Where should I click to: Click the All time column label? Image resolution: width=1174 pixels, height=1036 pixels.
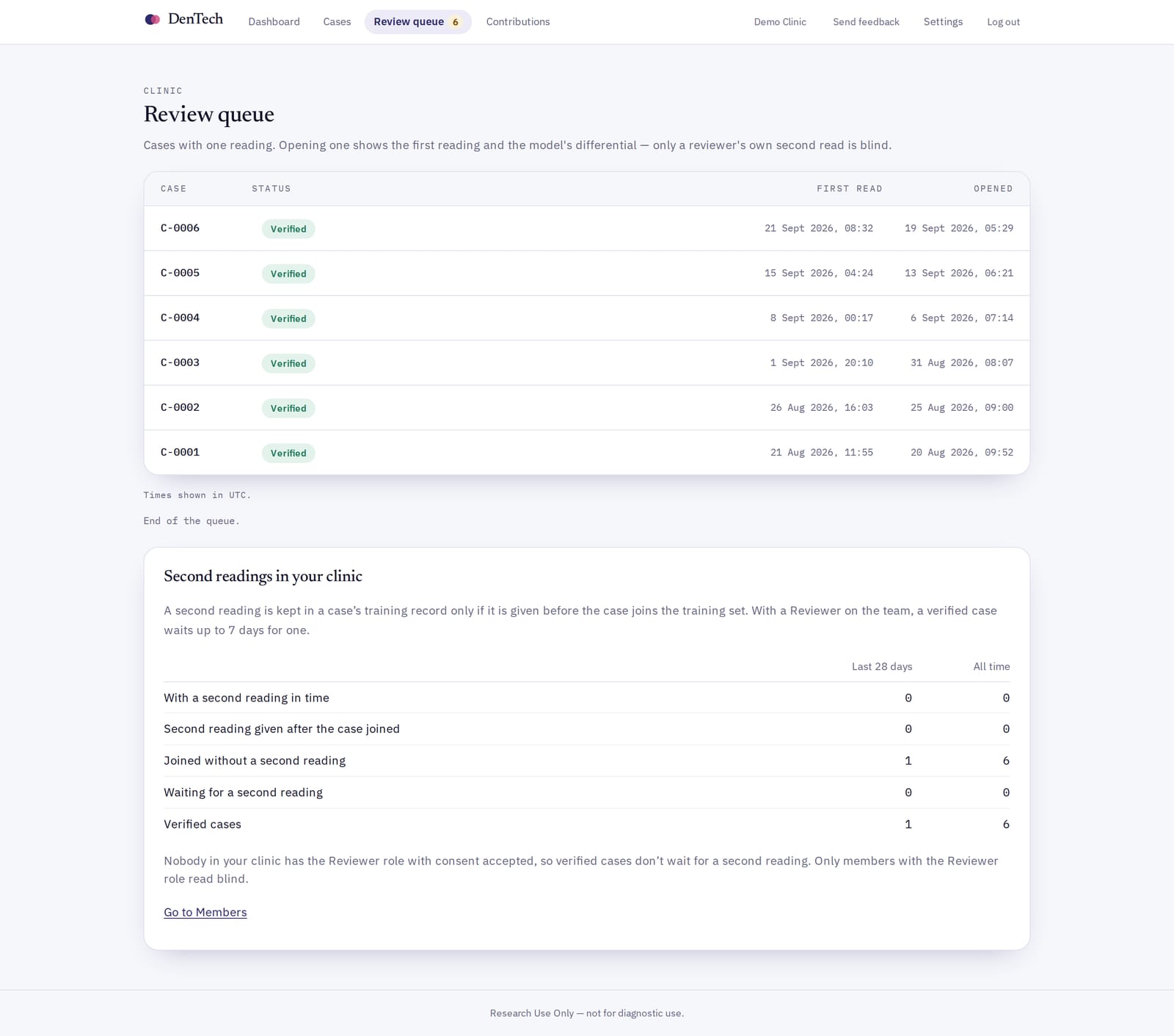(x=991, y=666)
